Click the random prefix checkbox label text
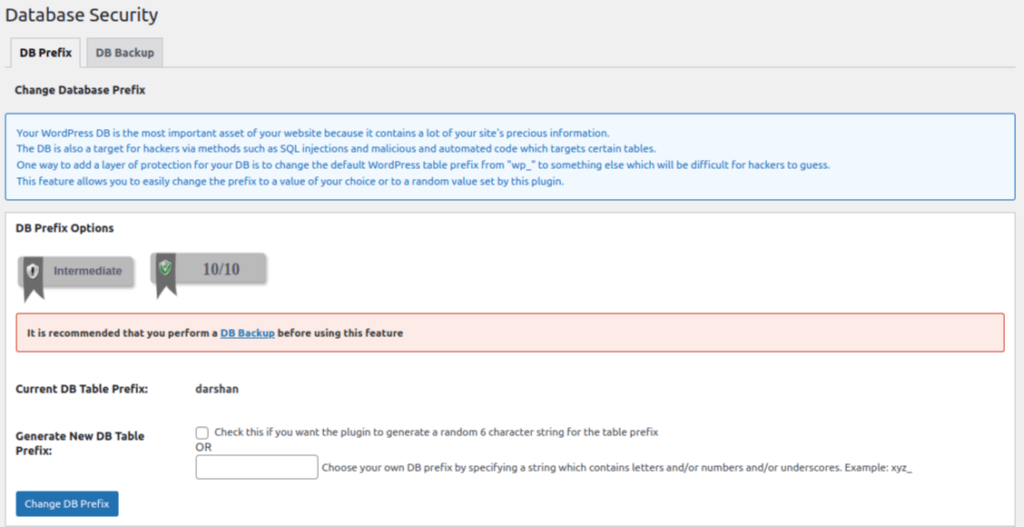The image size is (1024, 527). pos(436,432)
